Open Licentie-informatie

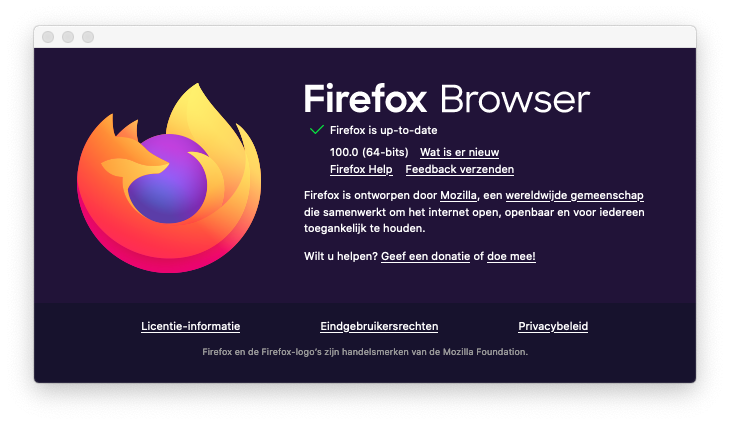(x=190, y=326)
